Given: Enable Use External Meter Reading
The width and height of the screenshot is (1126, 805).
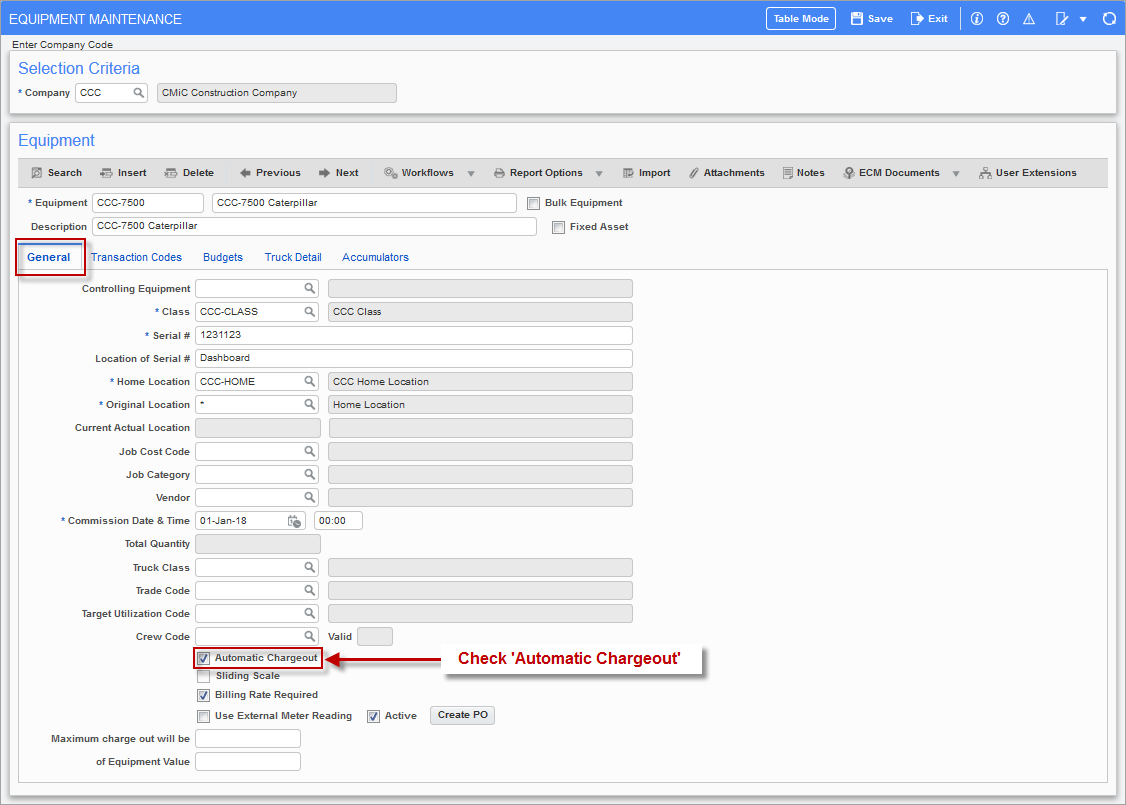Looking at the screenshot, I should (x=204, y=716).
